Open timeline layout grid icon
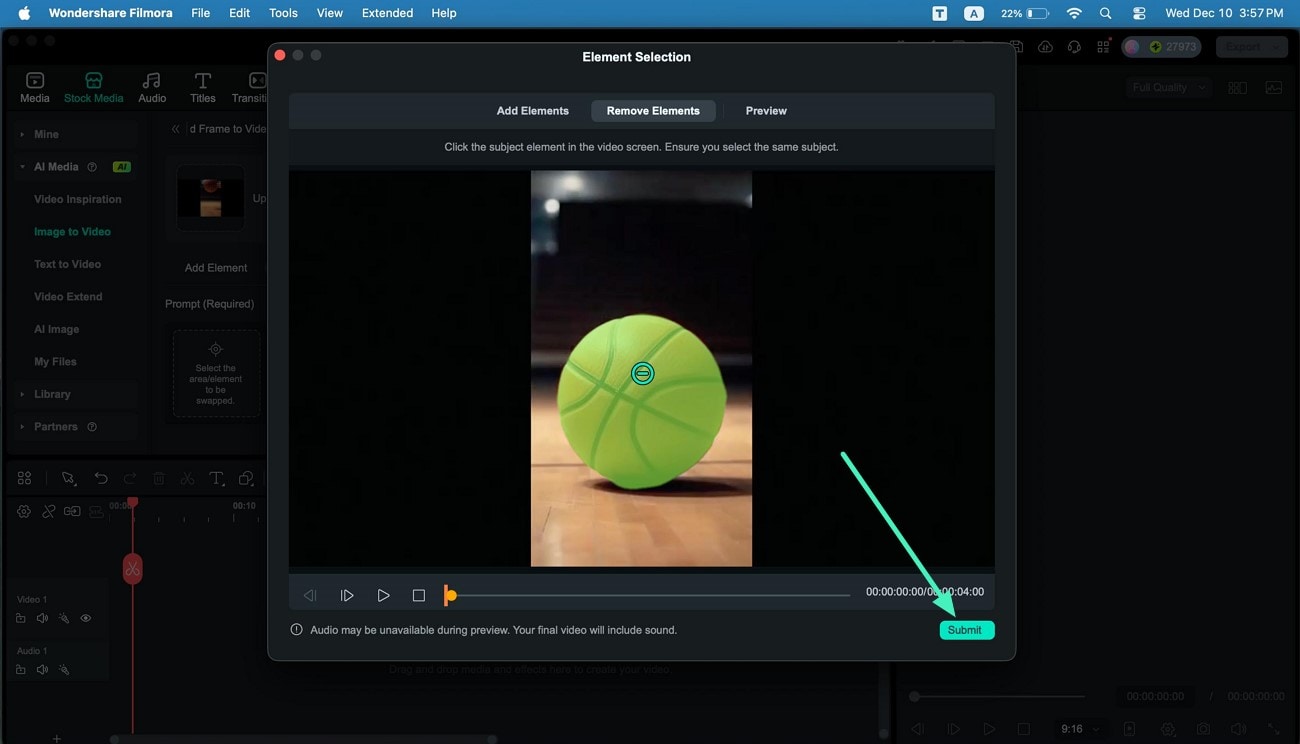Viewport: 1300px width, 744px height. point(24,479)
